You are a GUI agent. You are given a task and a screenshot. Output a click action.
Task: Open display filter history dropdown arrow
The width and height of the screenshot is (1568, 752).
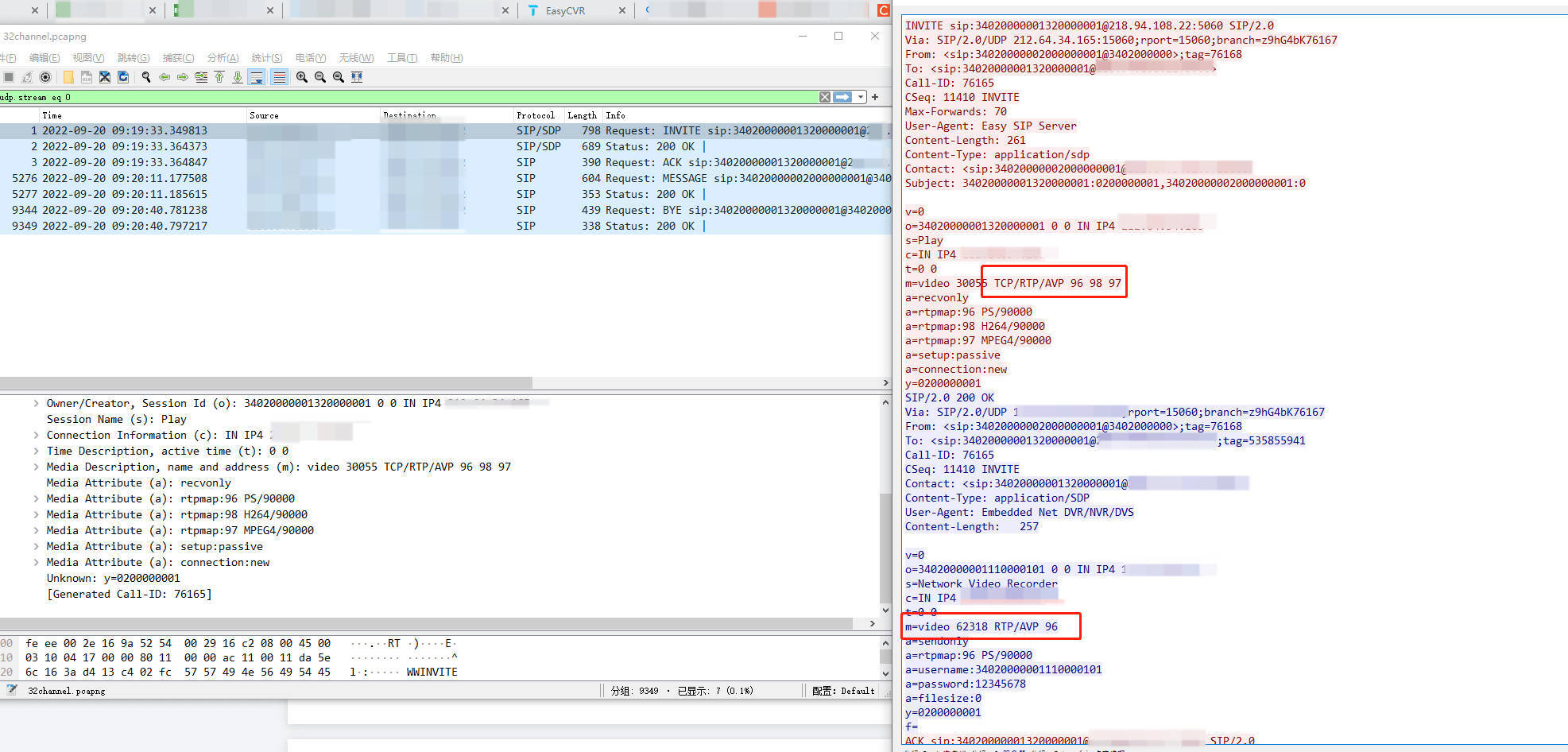pyautogui.click(x=861, y=97)
